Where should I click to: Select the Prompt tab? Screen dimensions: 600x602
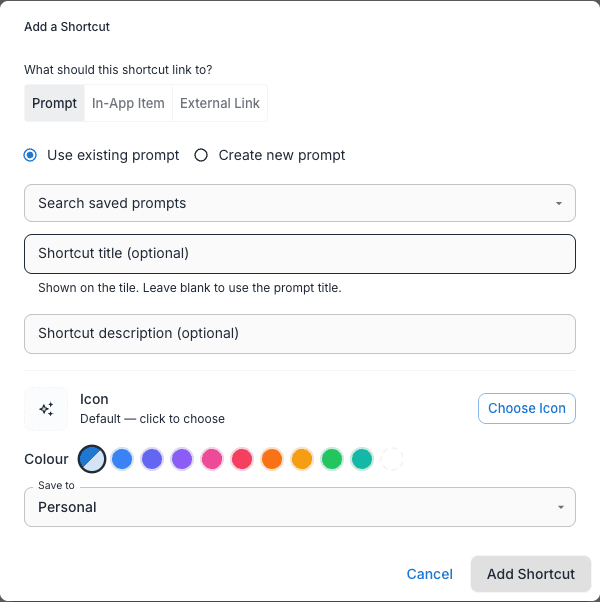click(x=55, y=103)
